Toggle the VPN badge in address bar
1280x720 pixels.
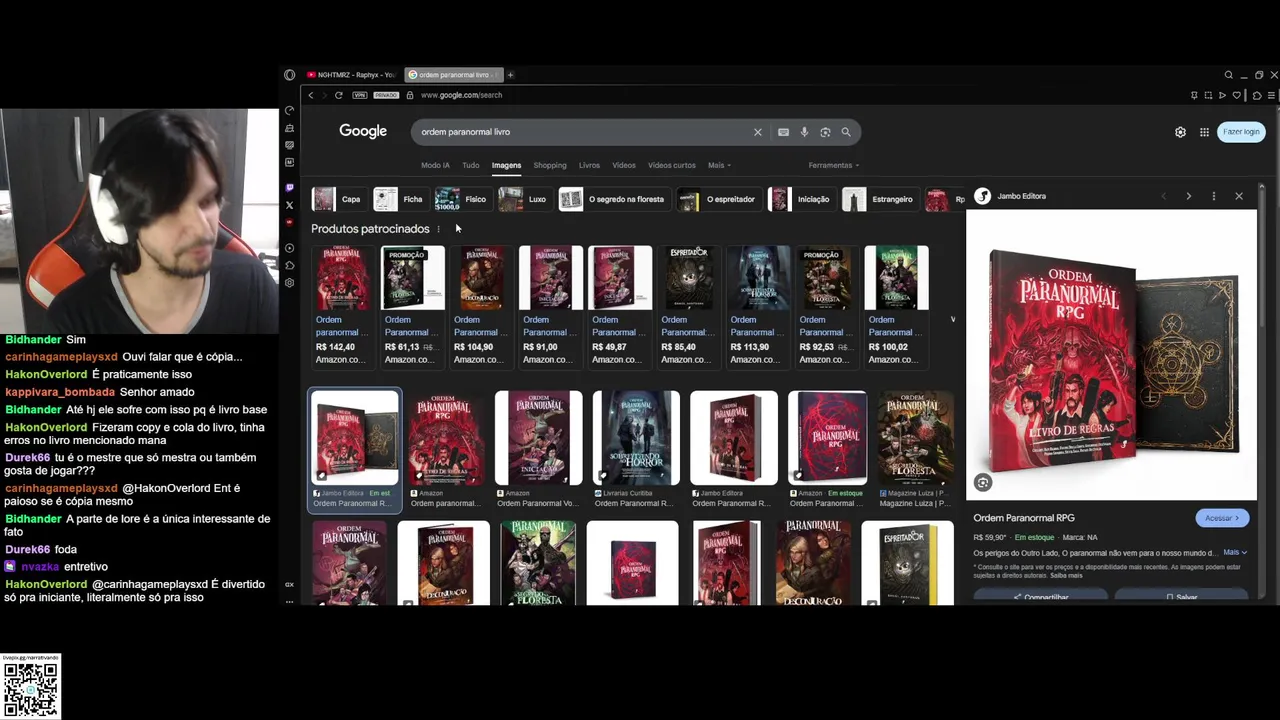click(x=359, y=95)
